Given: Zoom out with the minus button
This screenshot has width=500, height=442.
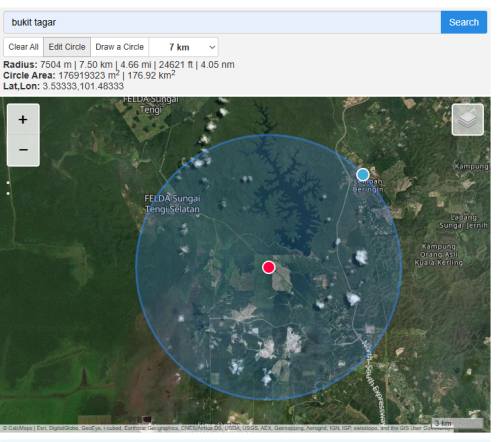Looking at the screenshot, I should (23, 150).
